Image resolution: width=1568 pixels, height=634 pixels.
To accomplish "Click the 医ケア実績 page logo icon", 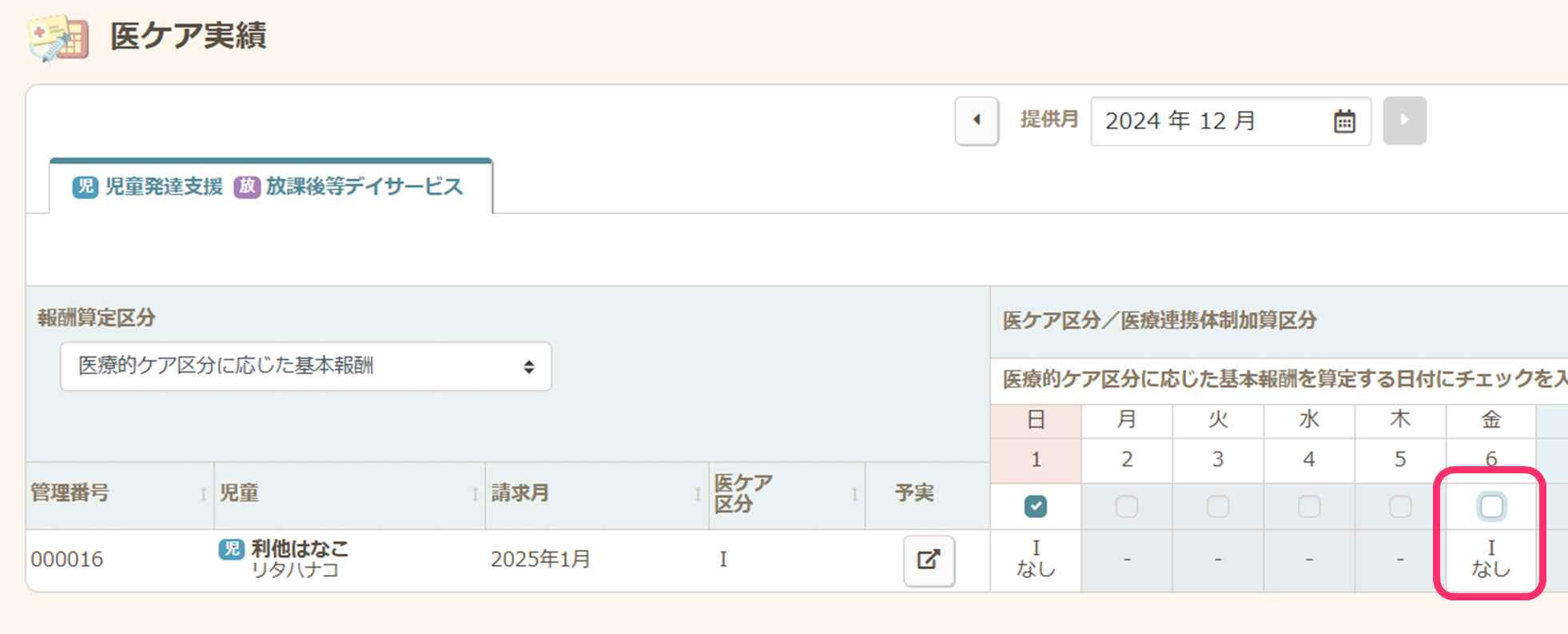I will point(58,38).
